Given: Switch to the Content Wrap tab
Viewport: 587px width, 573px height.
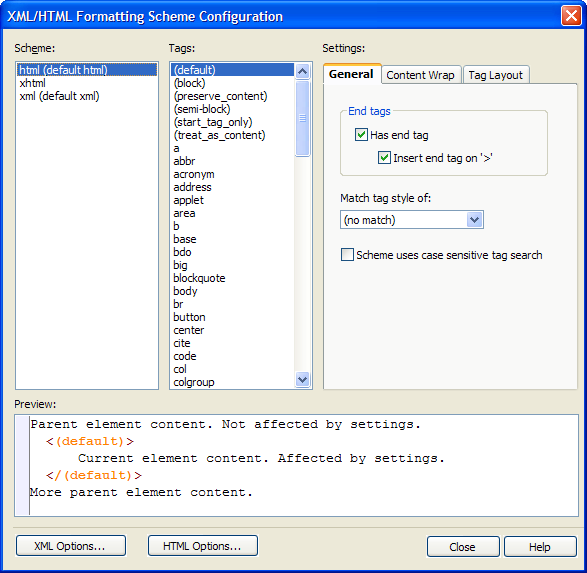Looking at the screenshot, I should pyautogui.click(x=420, y=75).
